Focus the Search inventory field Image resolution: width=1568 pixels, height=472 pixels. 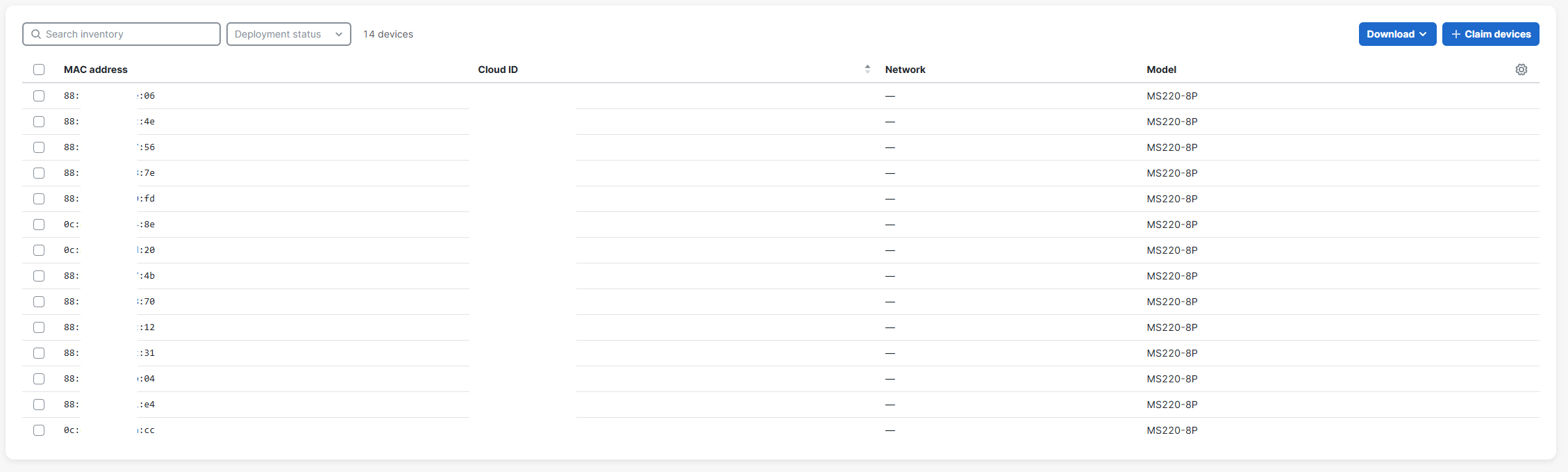click(122, 34)
